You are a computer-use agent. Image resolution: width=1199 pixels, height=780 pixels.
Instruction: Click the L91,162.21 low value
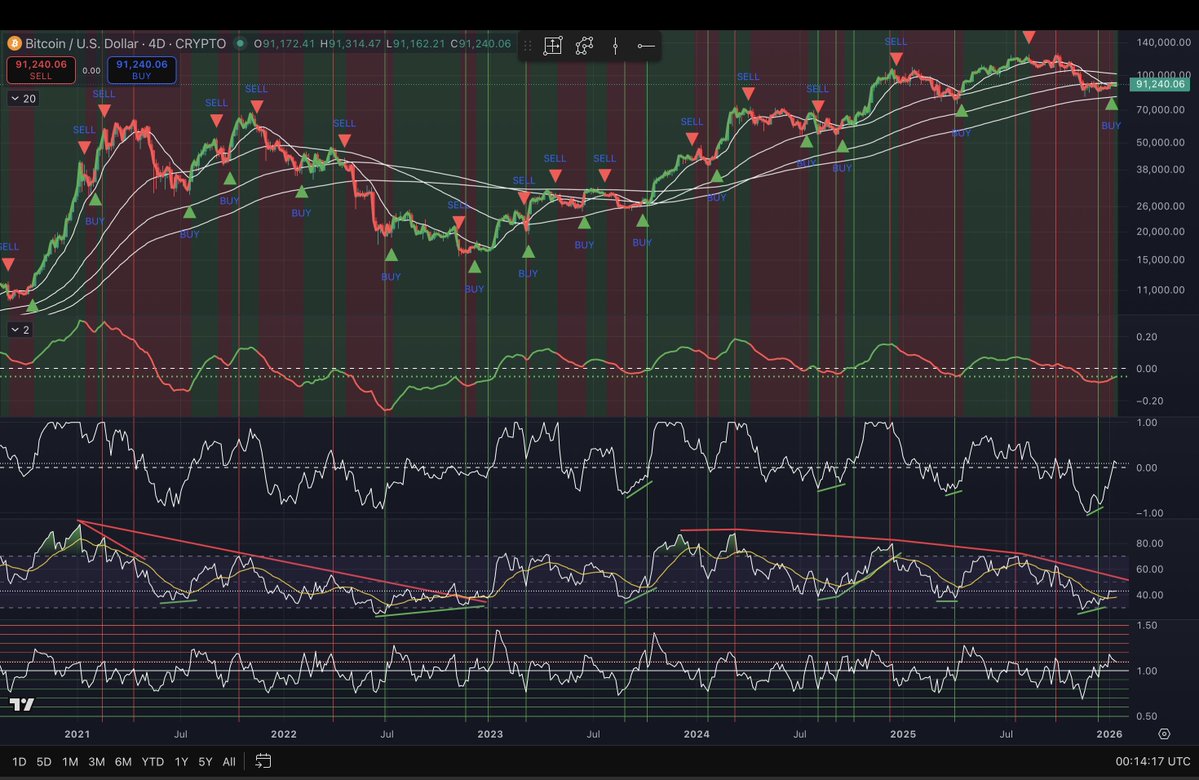click(x=415, y=44)
